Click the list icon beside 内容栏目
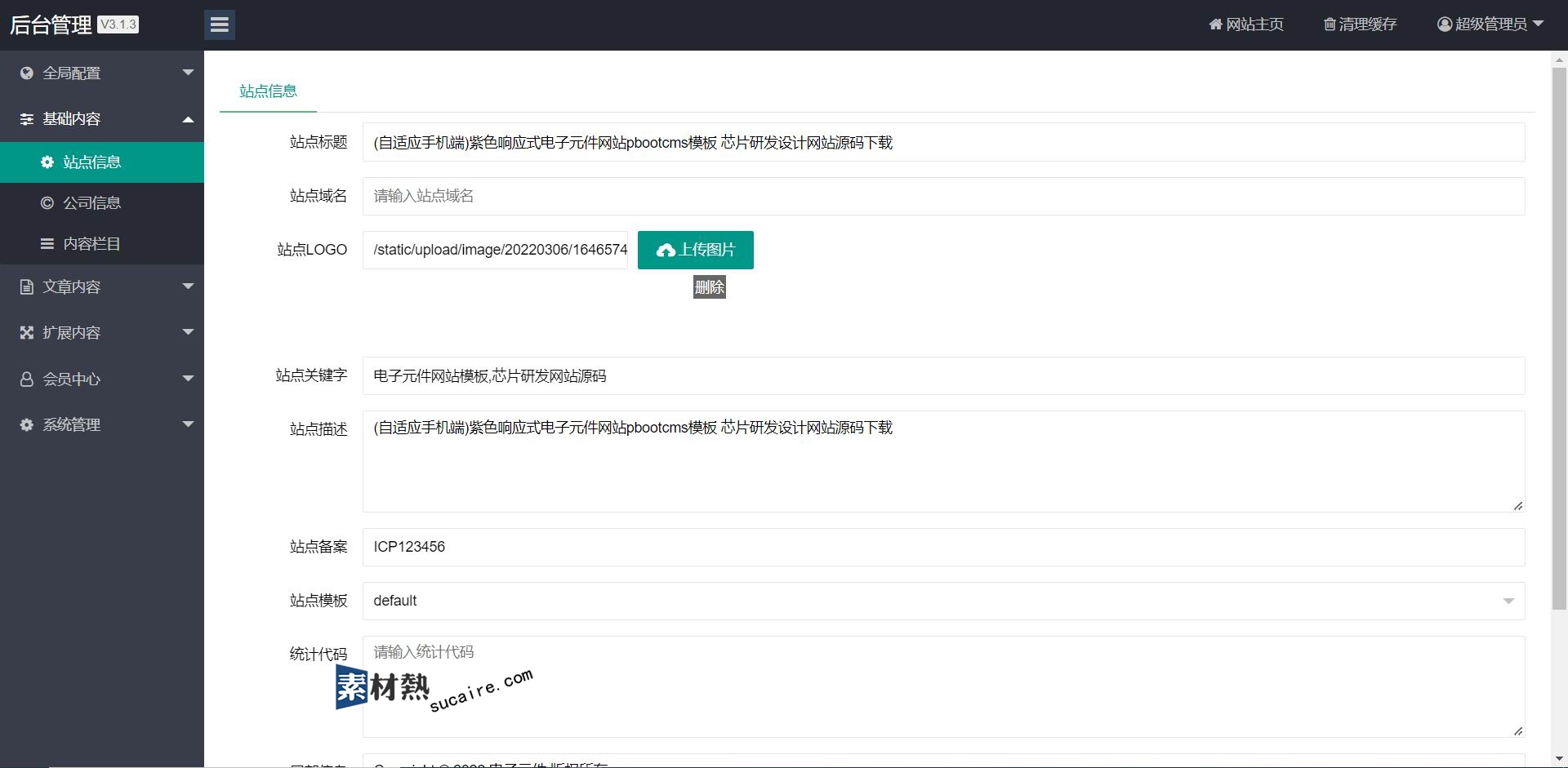1568x768 pixels. tap(47, 244)
